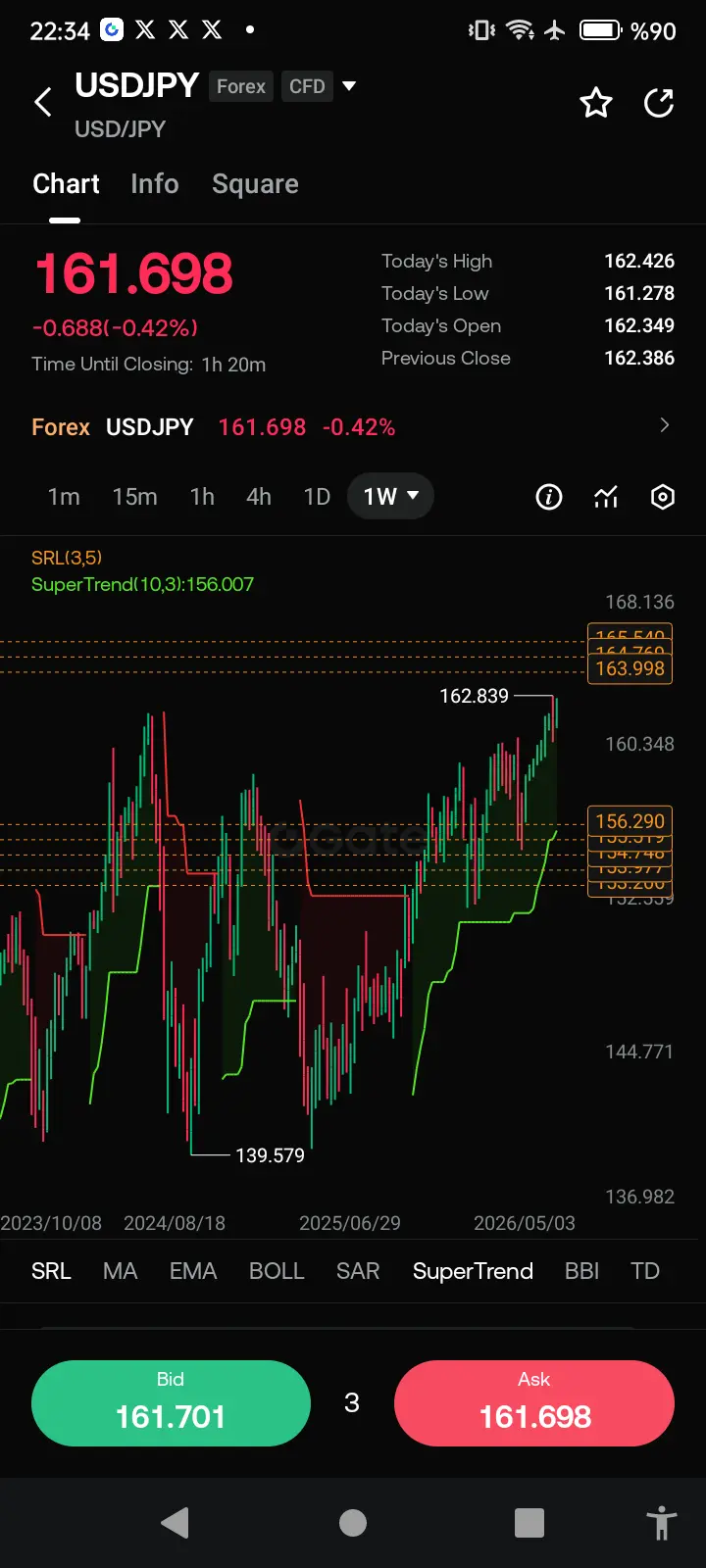706x1568 pixels.
Task: Tap the red Ask 161.698 button
Action: point(534,1402)
